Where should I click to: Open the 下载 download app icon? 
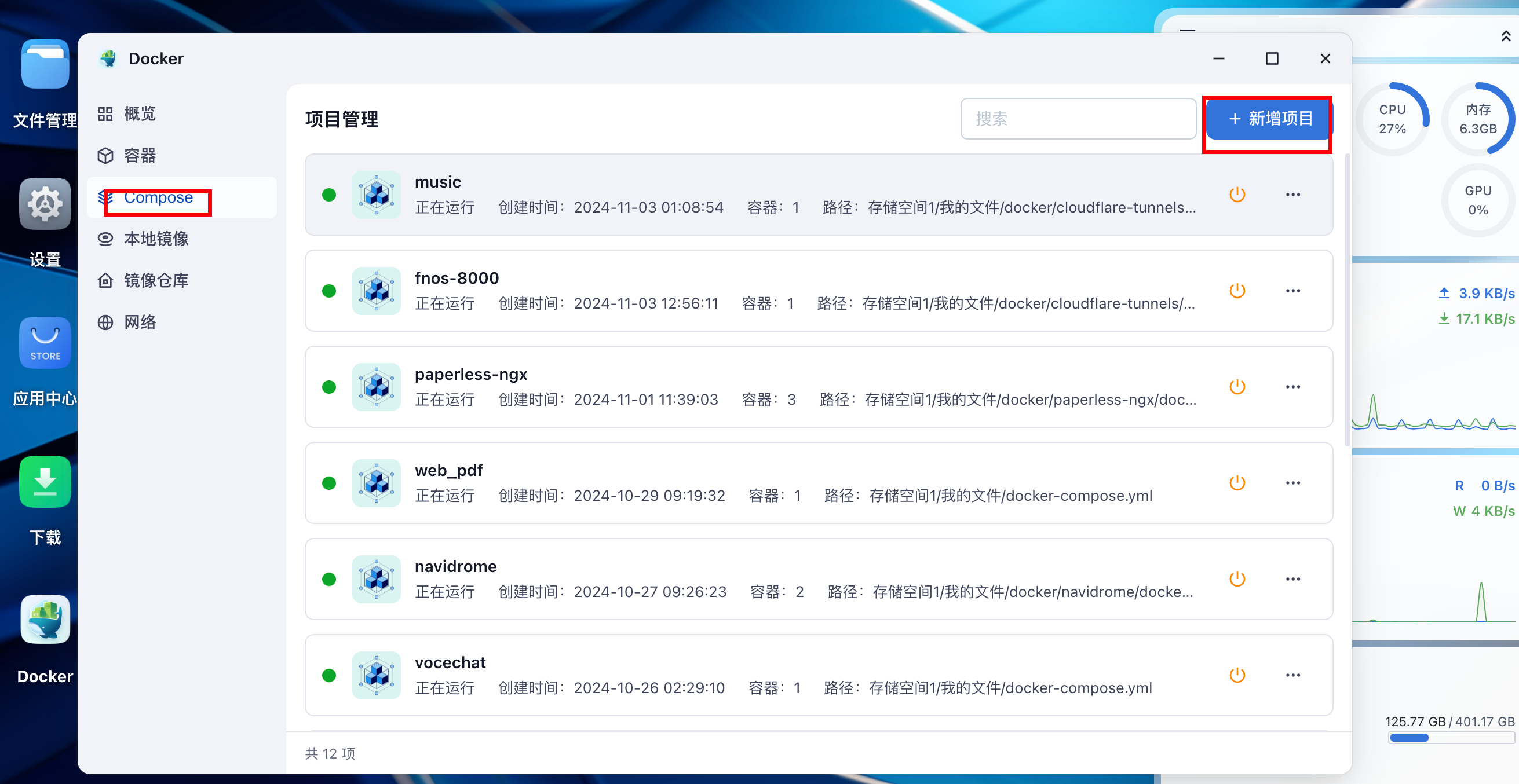[45, 482]
